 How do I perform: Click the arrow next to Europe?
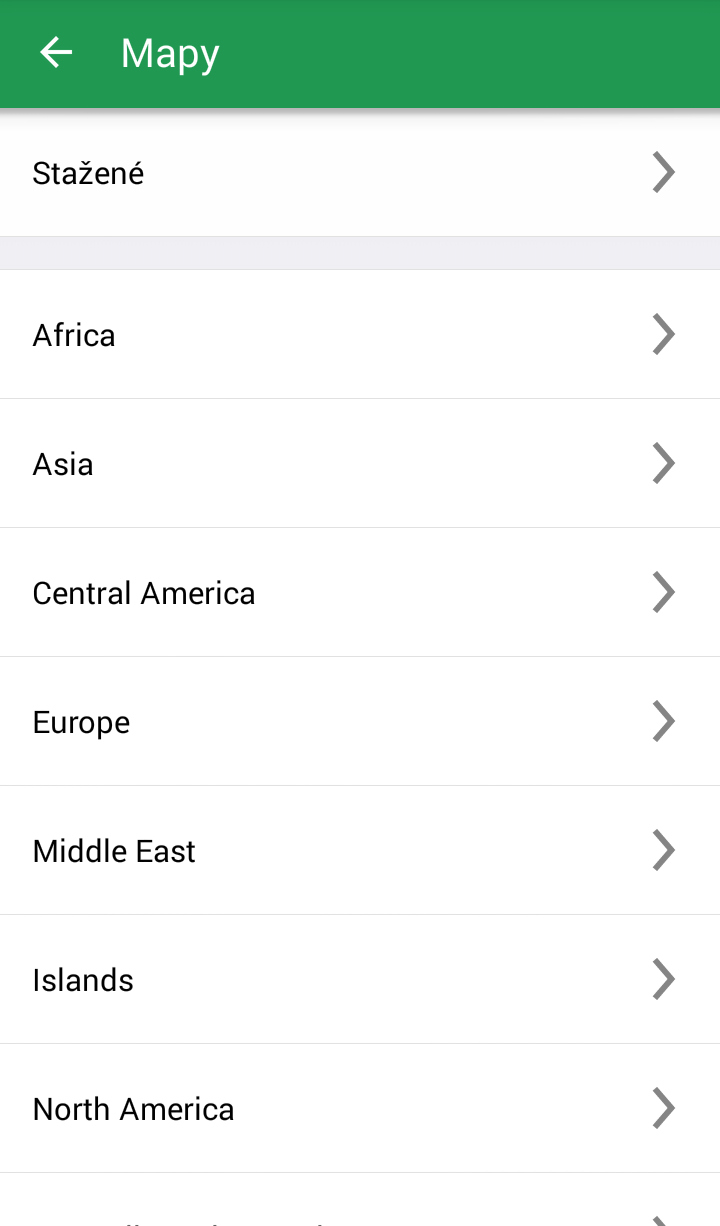click(663, 721)
